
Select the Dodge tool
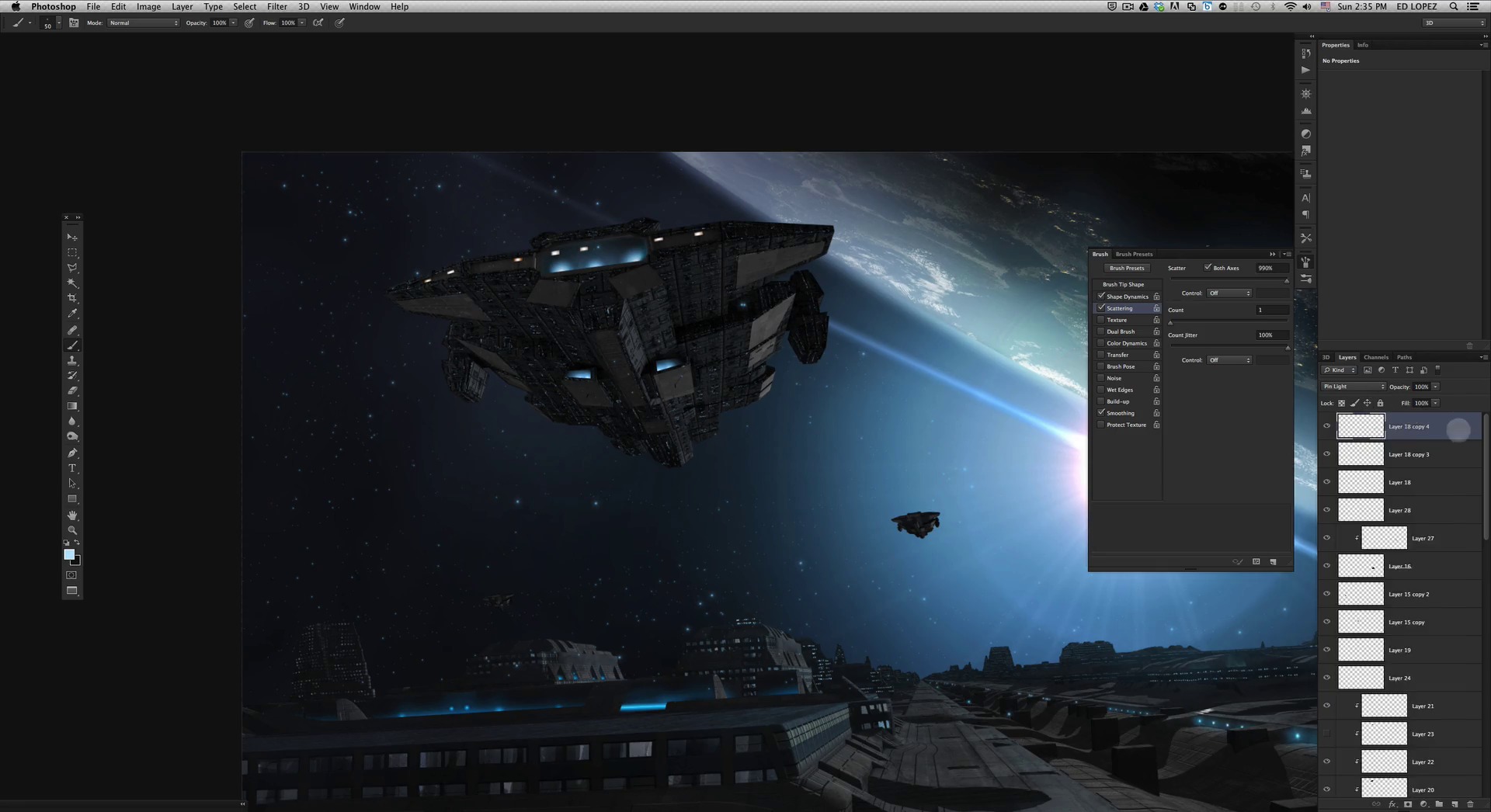tap(72, 437)
